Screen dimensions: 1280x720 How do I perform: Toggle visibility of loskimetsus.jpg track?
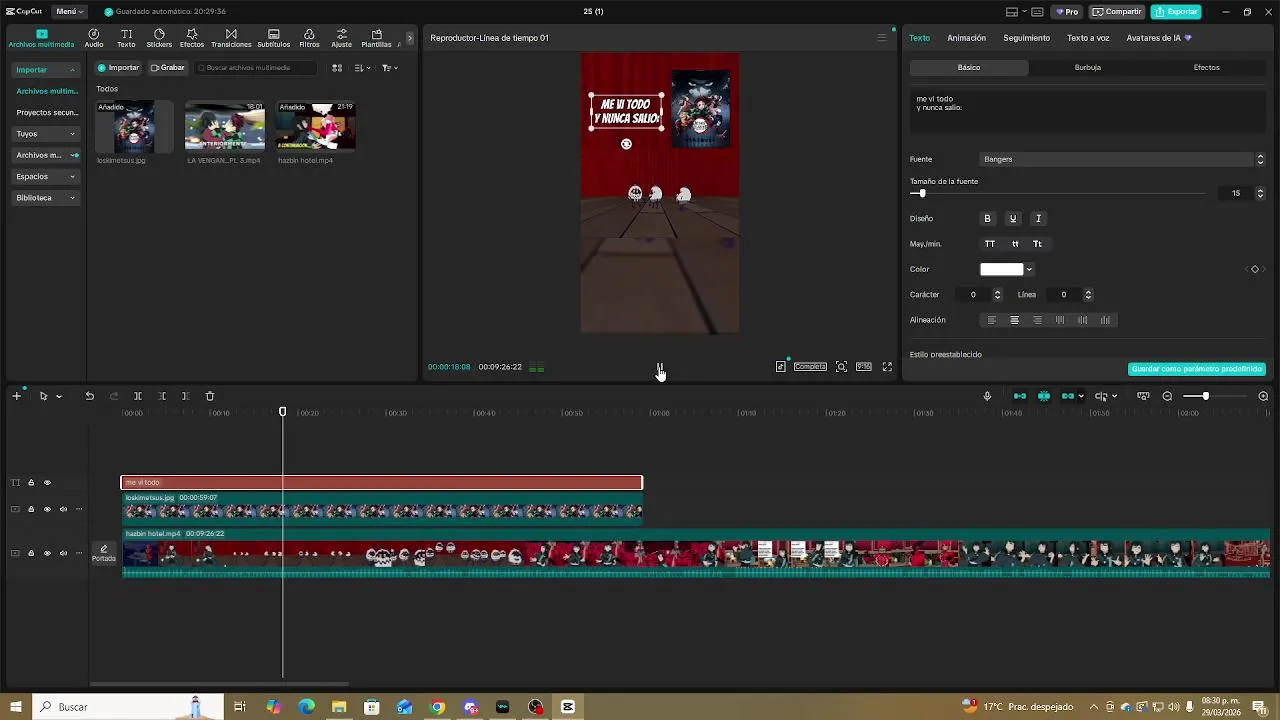tap(47, 509)
